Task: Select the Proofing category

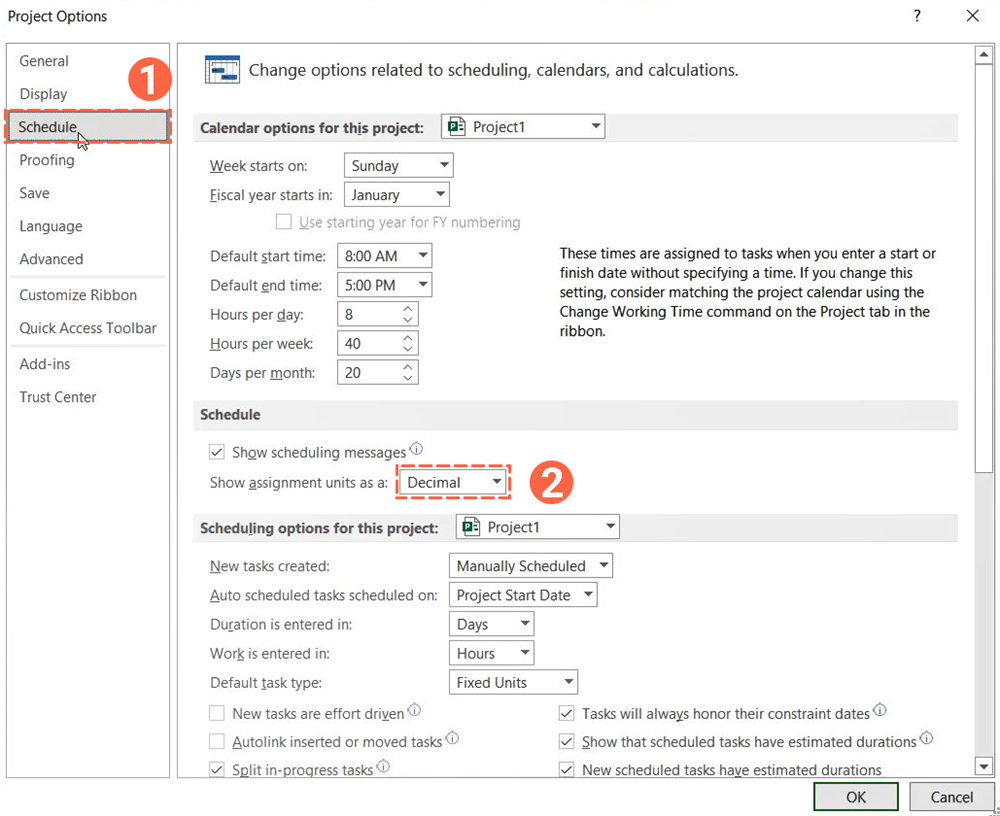Action: click(x=88, y=160)
